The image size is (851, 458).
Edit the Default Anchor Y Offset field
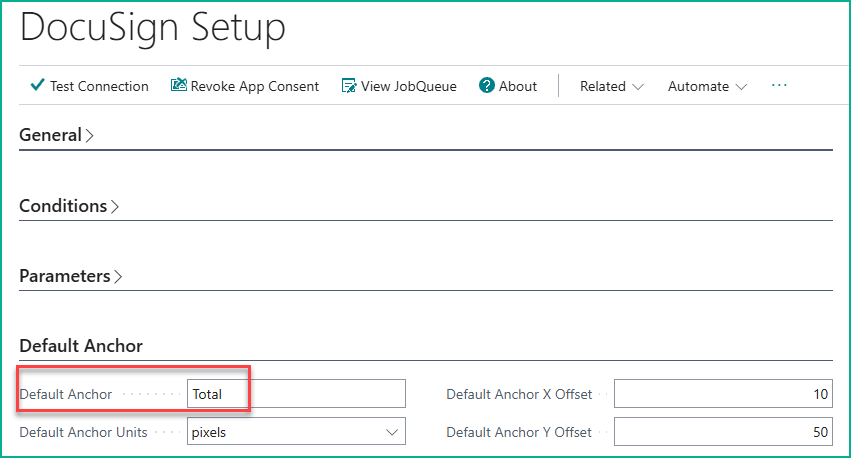tap(723, 431)
